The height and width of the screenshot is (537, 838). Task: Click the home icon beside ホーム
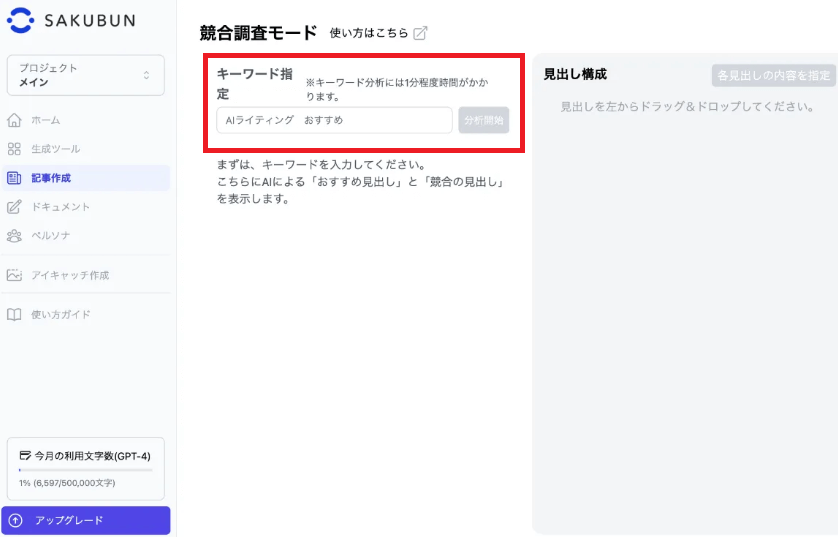tap(14, 120)
